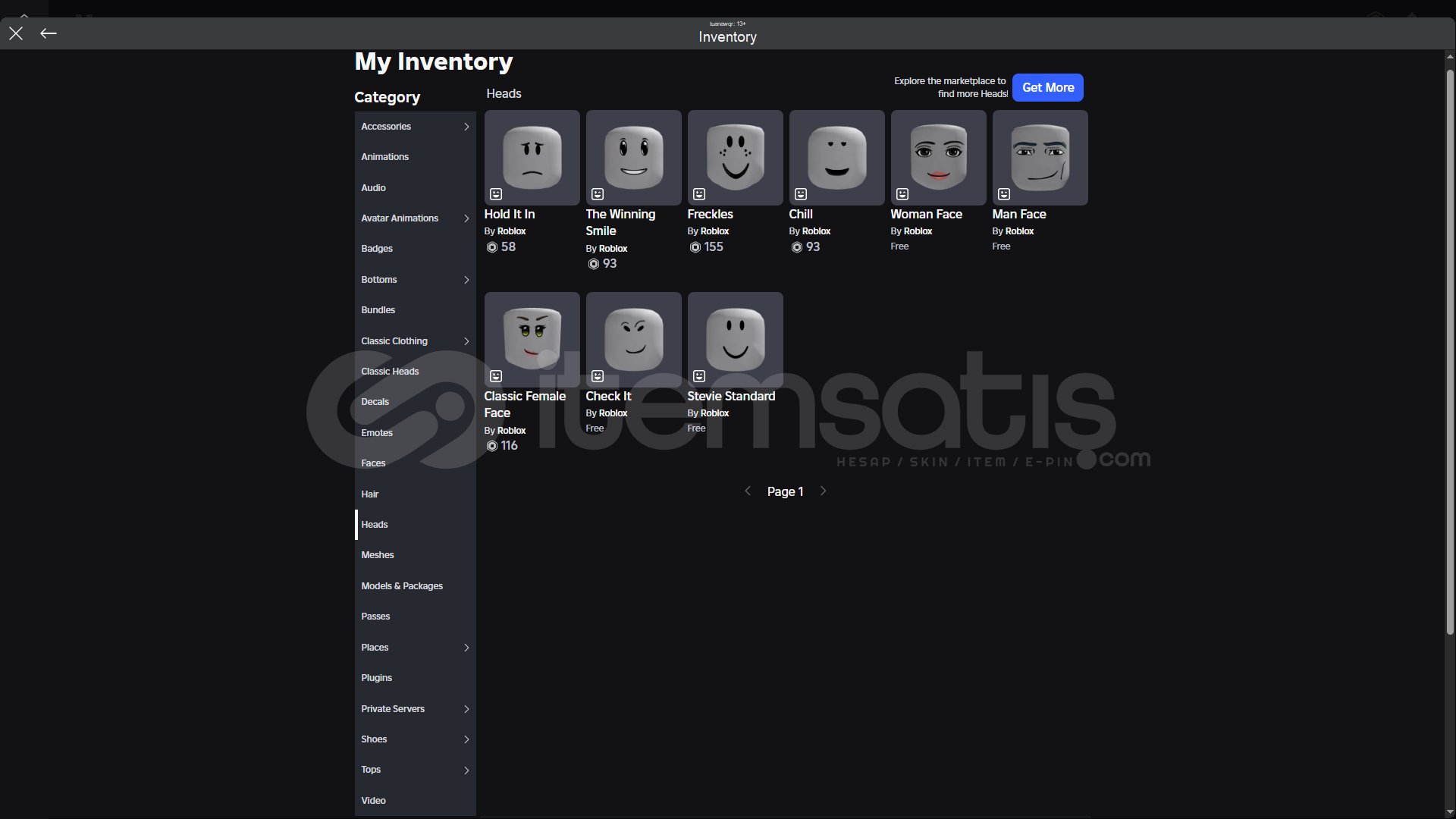The width and height of the screenshot is (1456, 819).
Task: Open The Winning Smile item title
Action: pos(620,223)
